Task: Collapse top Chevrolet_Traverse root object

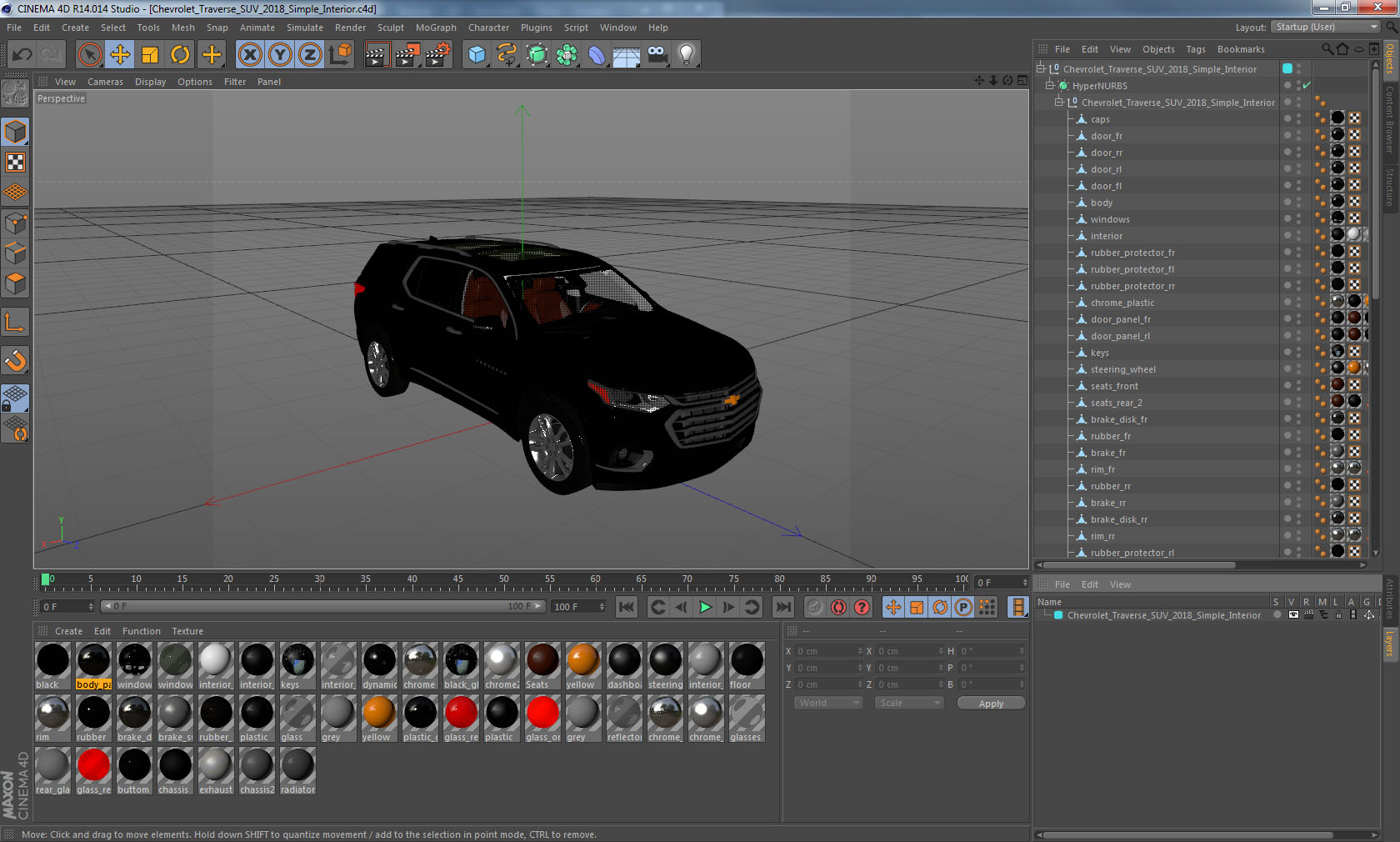Action: 1040,68
